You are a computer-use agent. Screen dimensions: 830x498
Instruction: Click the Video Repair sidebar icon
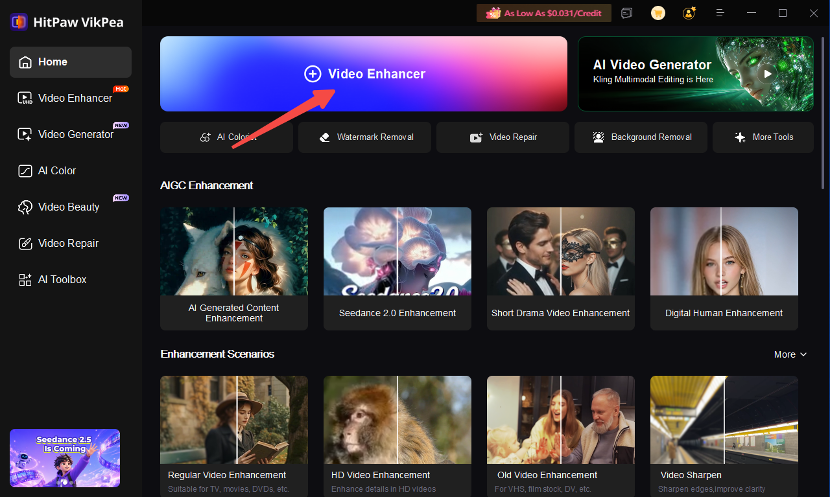tap(25, 243)
